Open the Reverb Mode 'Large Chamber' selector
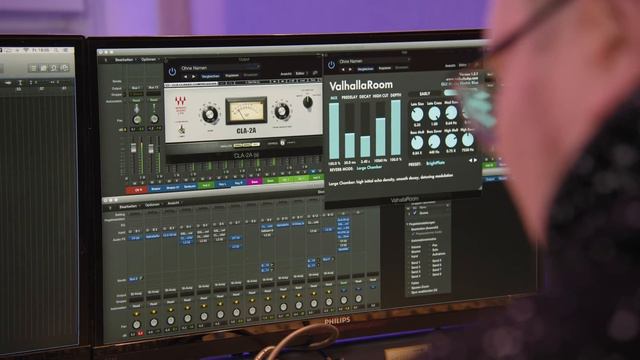This screenshot has height=360, width=640. pyautogui.click(x=369, y=168)
